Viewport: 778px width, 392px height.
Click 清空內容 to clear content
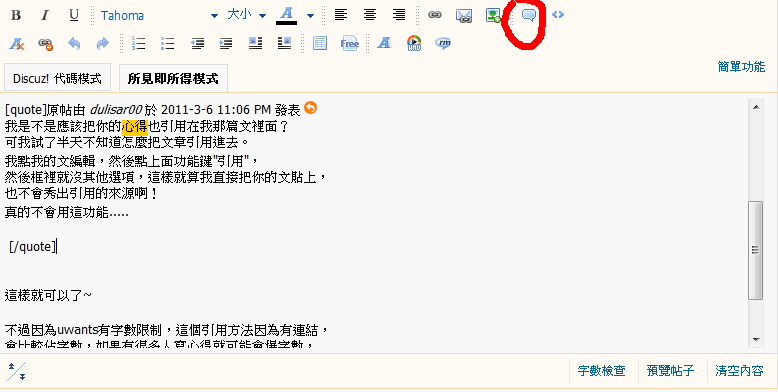739,371
